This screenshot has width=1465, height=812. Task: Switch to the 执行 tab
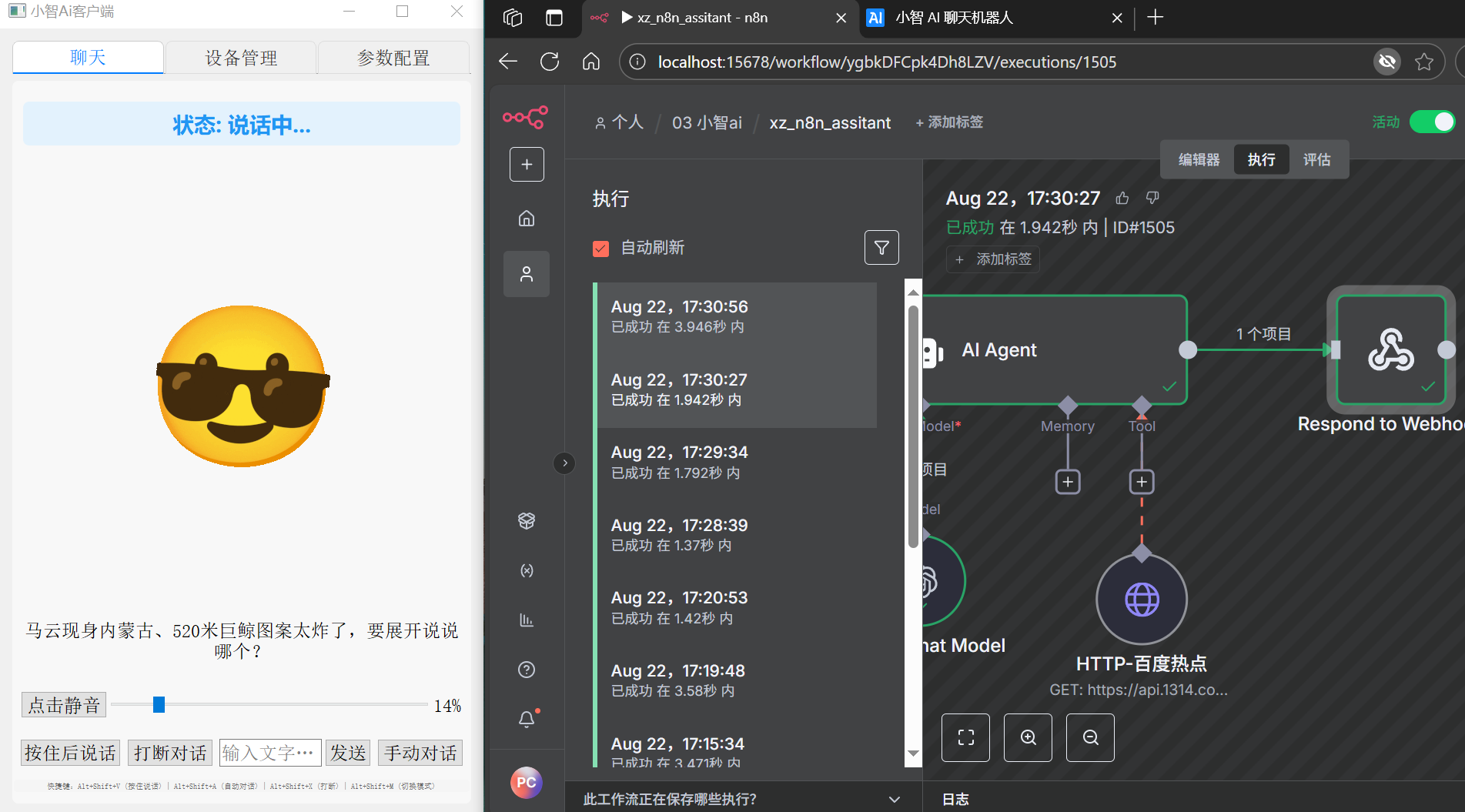(1261, 159)
